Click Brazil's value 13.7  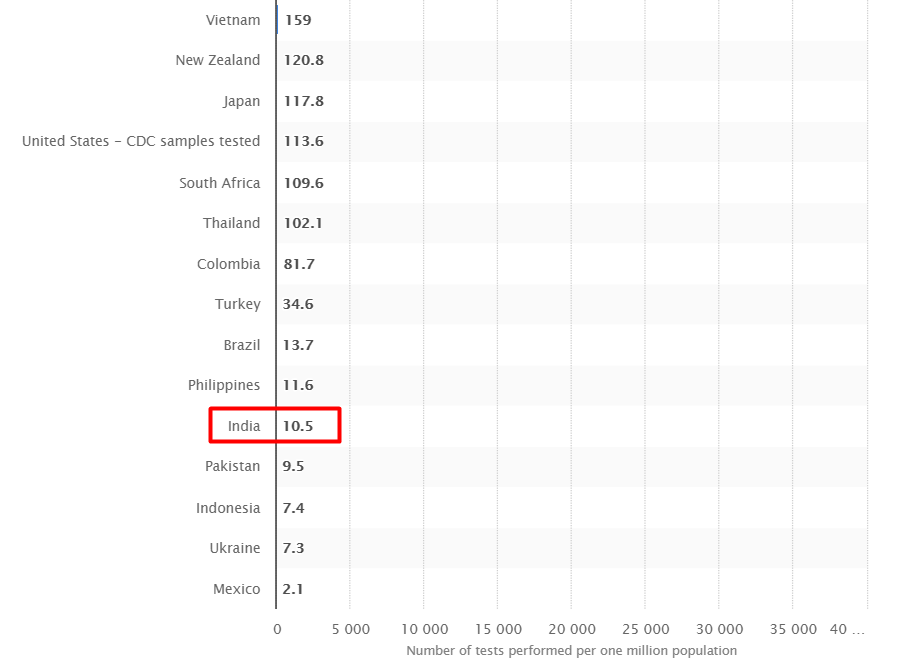[298, 345]
